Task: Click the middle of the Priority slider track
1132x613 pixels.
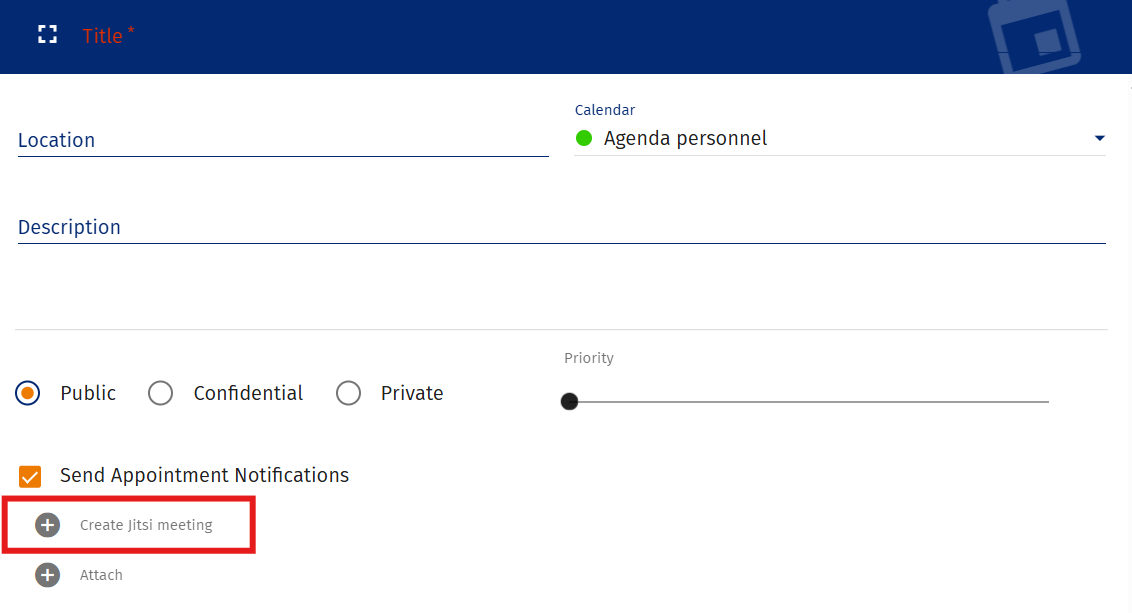Action: (x=808, y=401)
